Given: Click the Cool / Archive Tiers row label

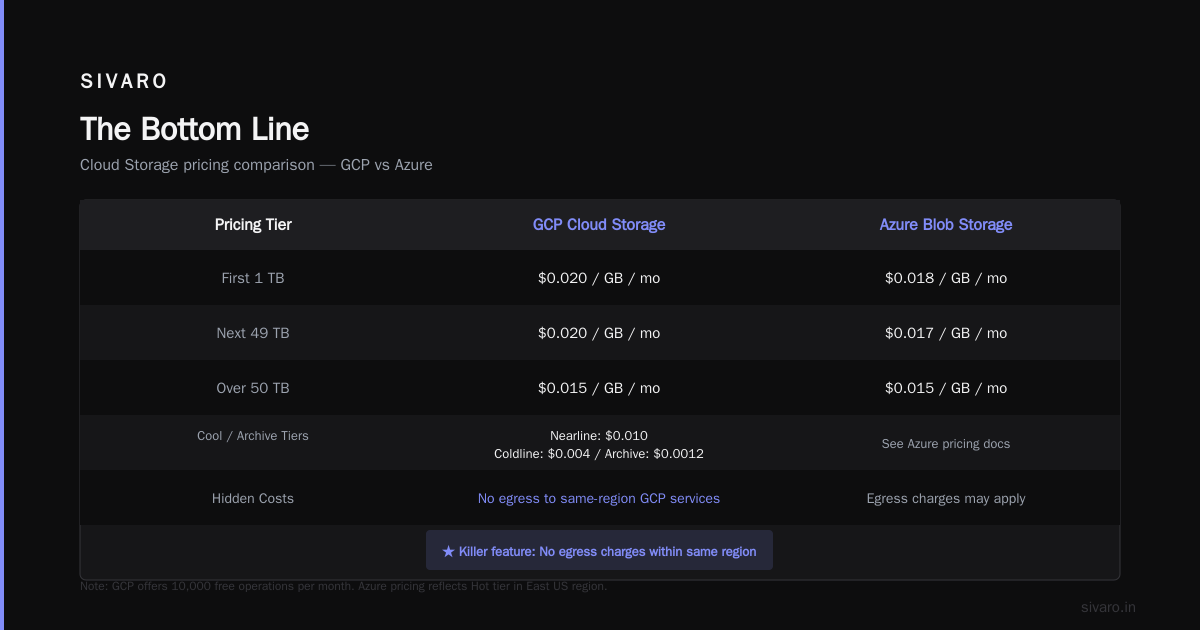Looking at the screenshot, I should click(253, 436).
